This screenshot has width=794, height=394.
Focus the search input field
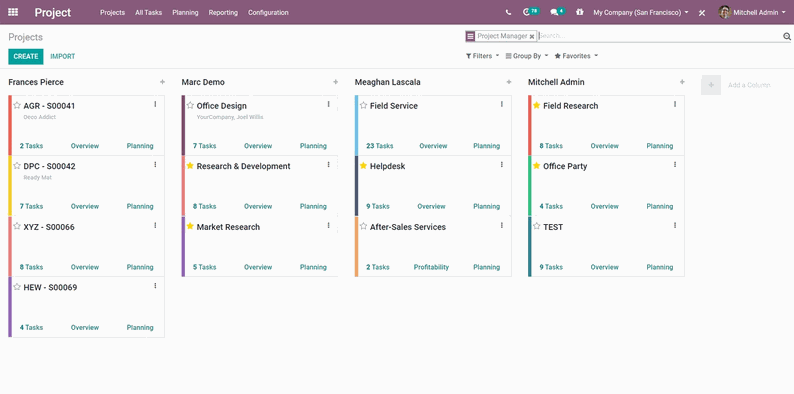[659, 36]
